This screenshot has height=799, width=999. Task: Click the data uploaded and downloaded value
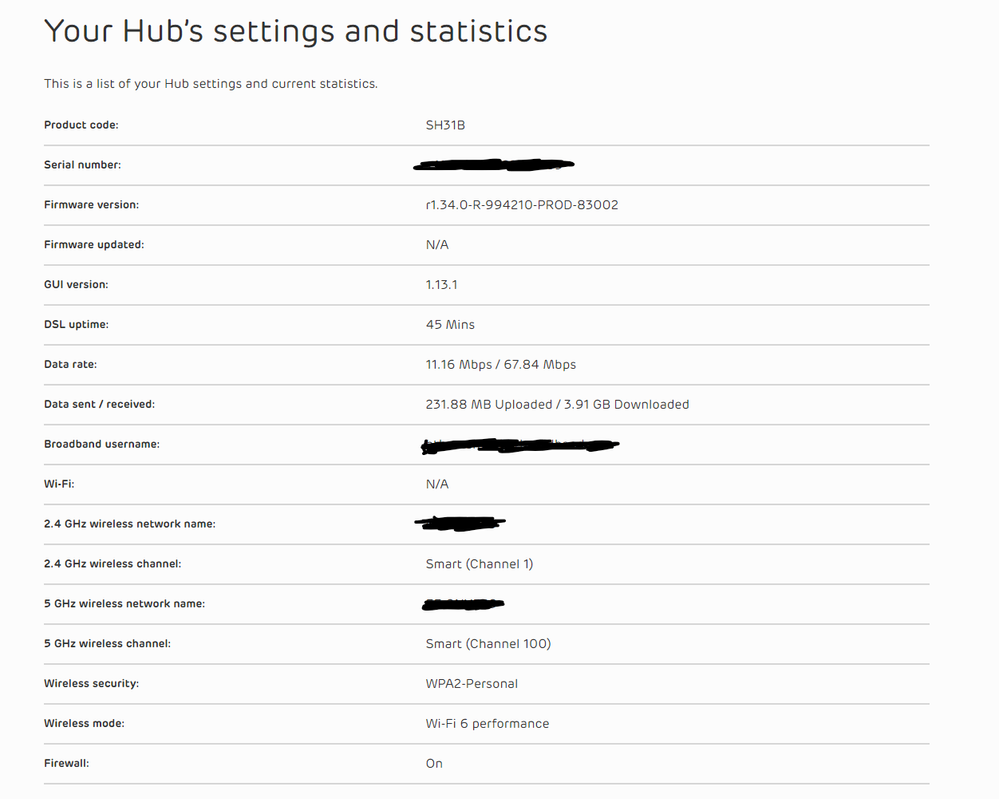click(557, 405)
